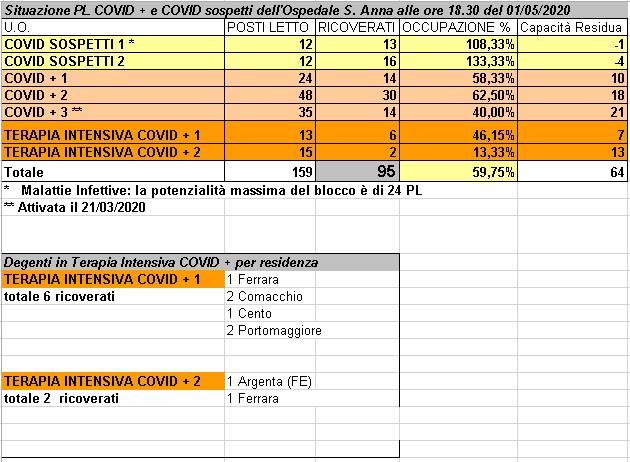The height and width of the screenshot is (462, 630).
Task: Select the '1 Argenta (FE)' cell
Action: 270,381
